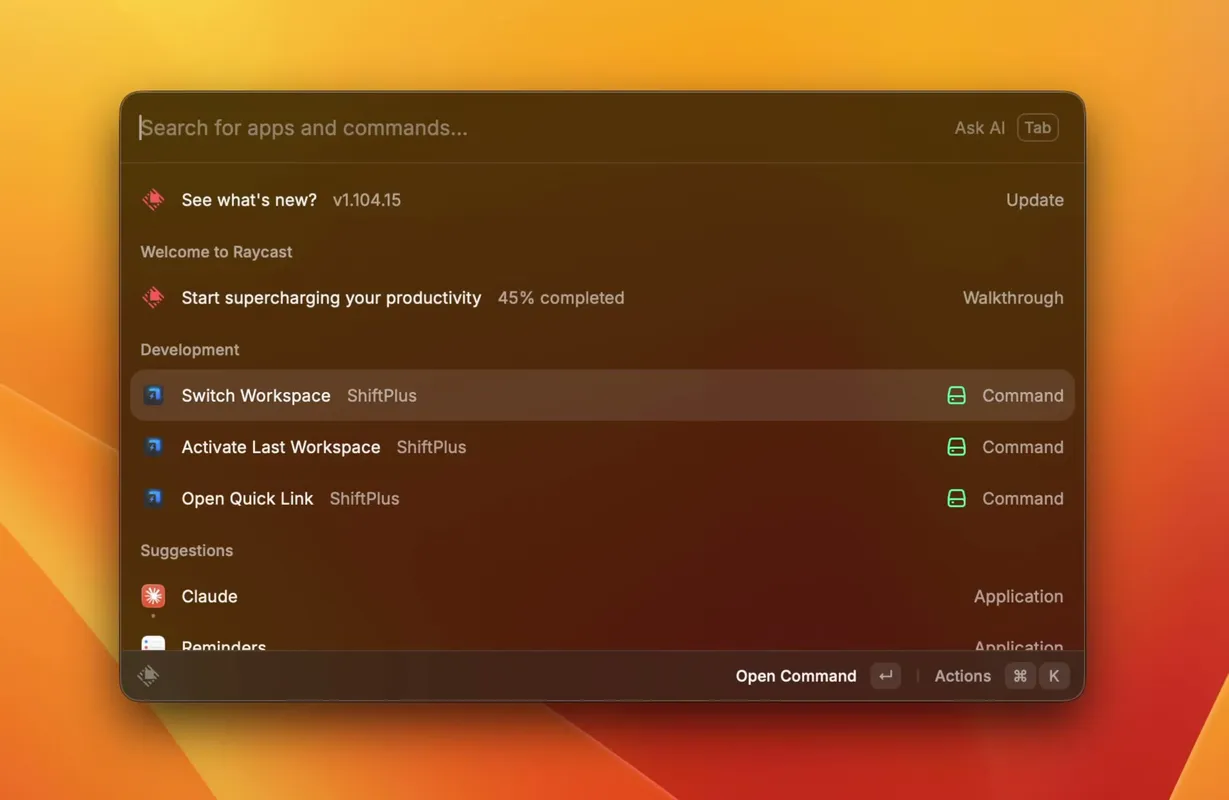This screenshot has height=800, width=1229.
Task: Click the ShiftPlus icon on Activate Last Workspace row
Action: [x=153, y=446]
